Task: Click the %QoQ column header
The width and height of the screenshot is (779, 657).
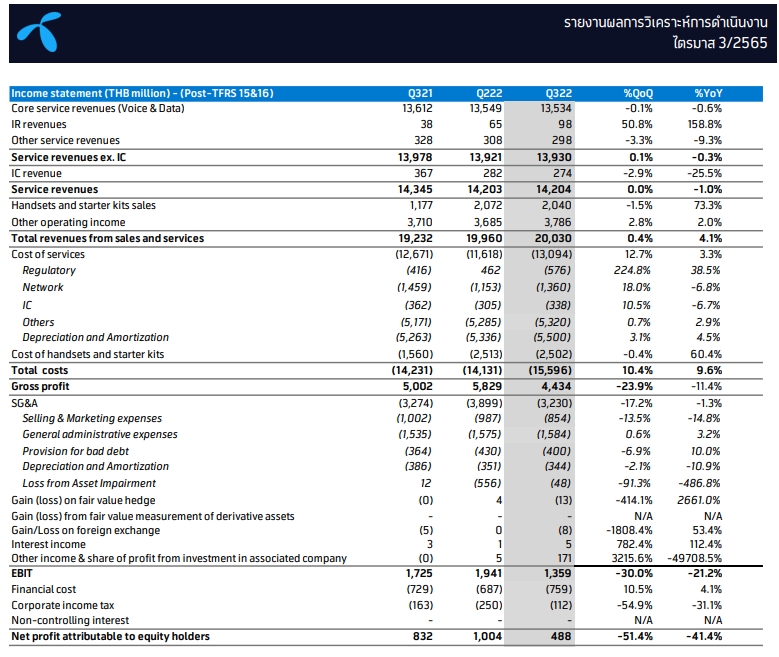Action: pyautogui.click(x=638, y=93)
